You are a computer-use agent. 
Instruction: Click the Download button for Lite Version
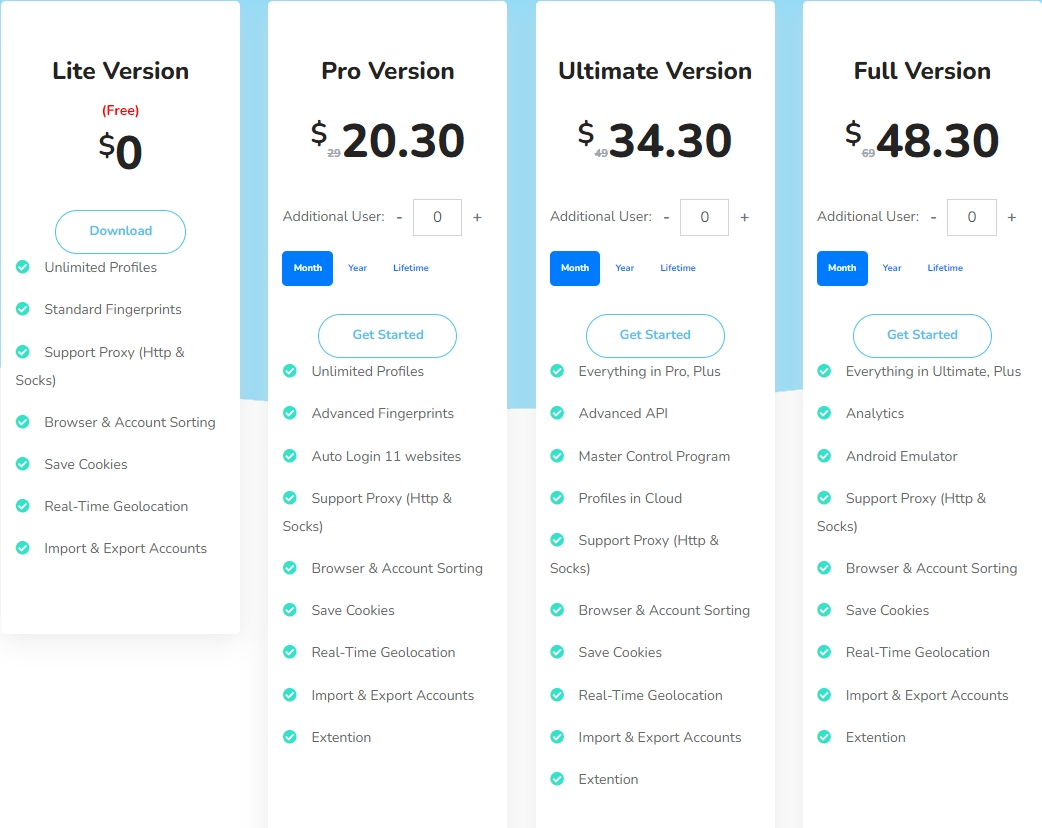[x=120, y=231]
